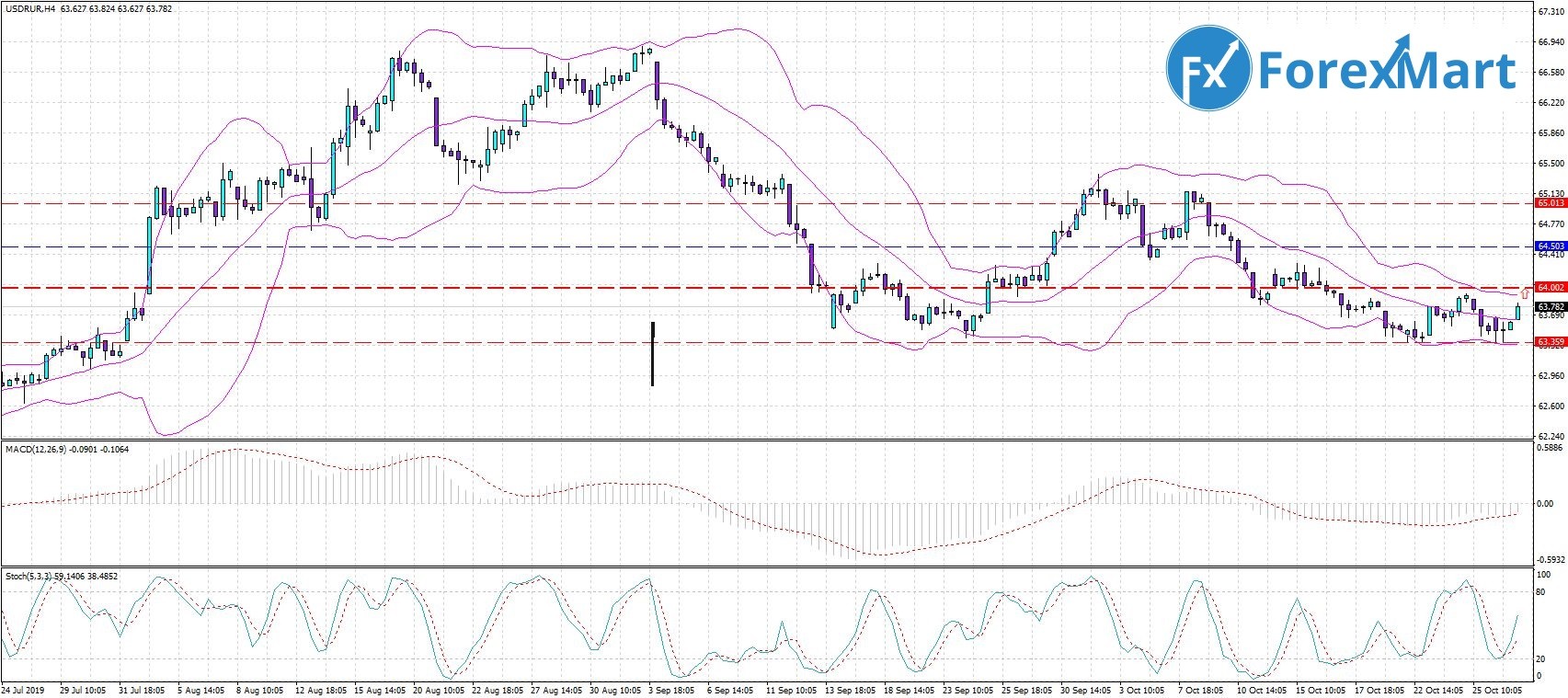
Task: Click the 24 Jul 2019 date label
Action: click(x=23, y=689)
